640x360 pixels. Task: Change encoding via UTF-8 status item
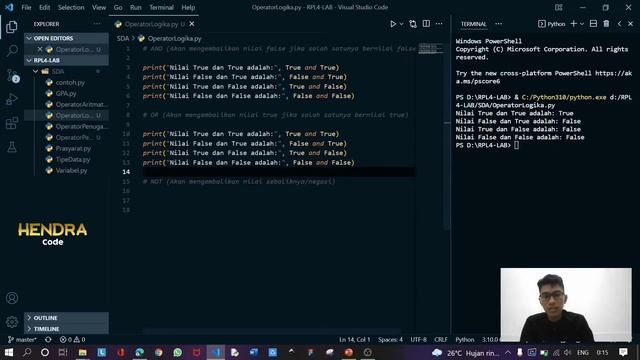418,340
